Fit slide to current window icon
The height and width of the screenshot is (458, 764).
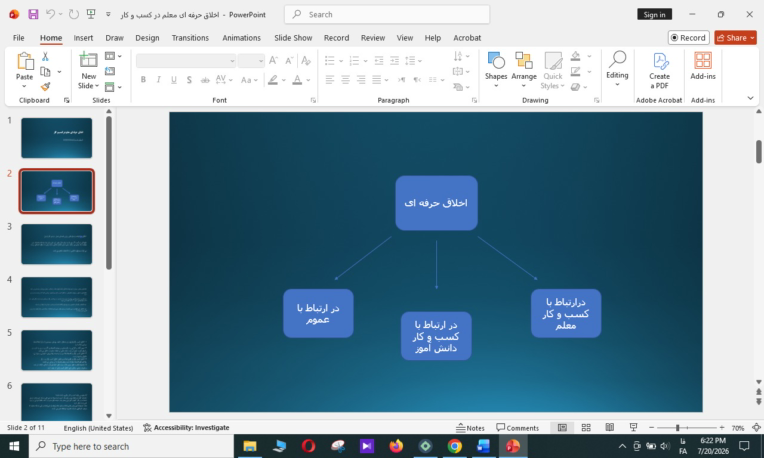[756, 427]
